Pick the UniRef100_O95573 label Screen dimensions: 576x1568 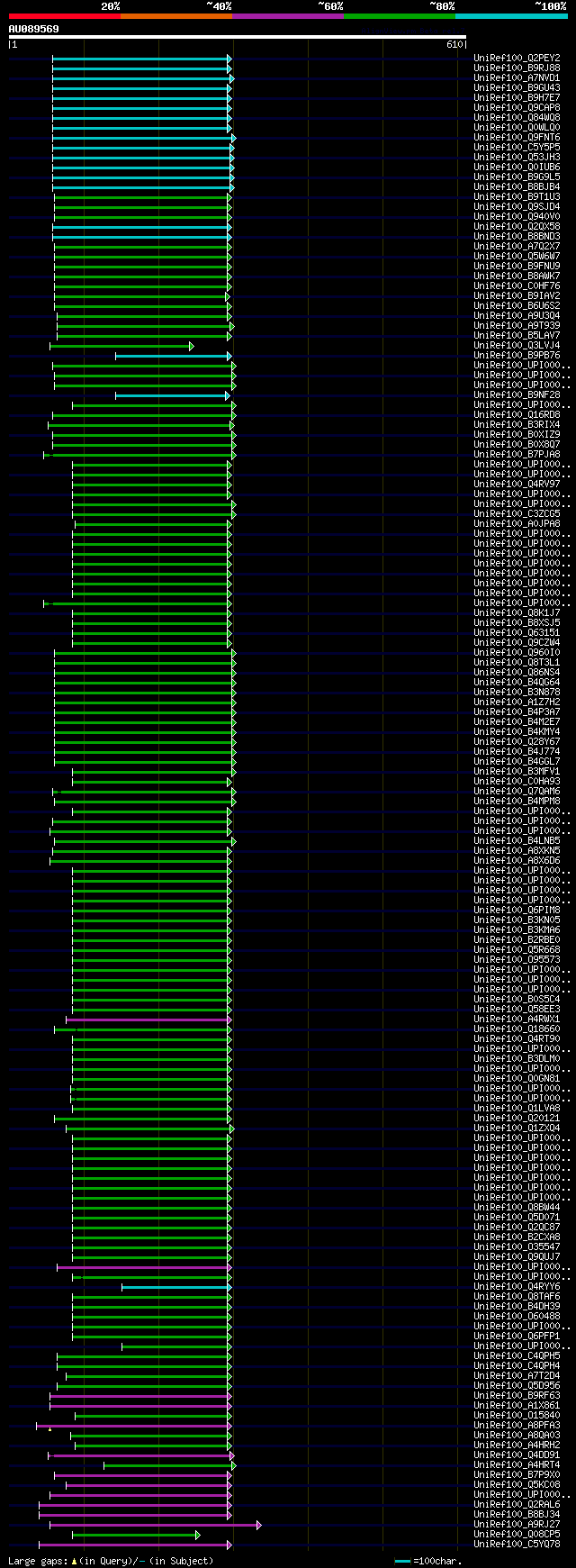[517, 960]
